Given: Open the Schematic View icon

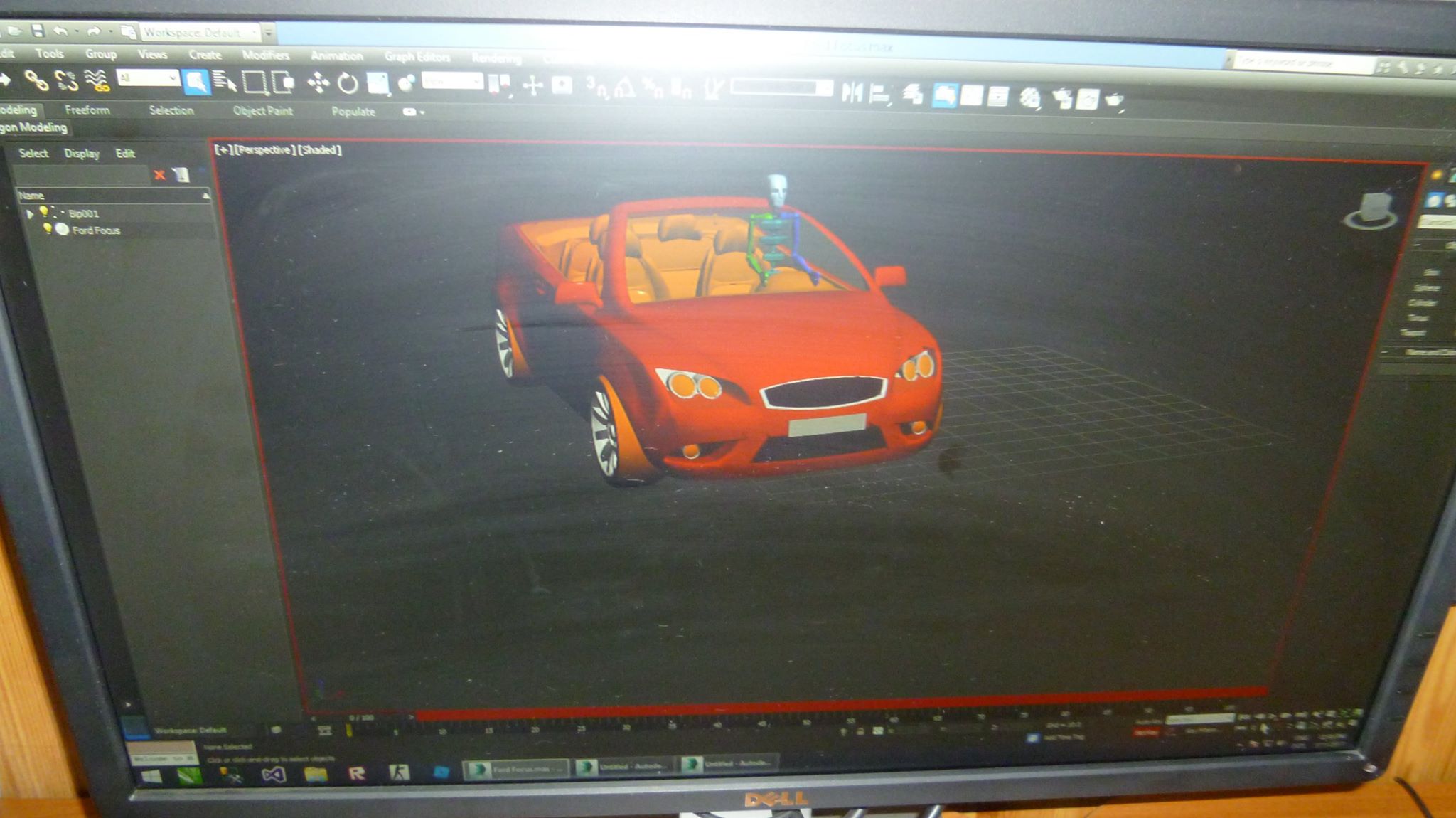Looking at the screenshot, I should 998,95.
